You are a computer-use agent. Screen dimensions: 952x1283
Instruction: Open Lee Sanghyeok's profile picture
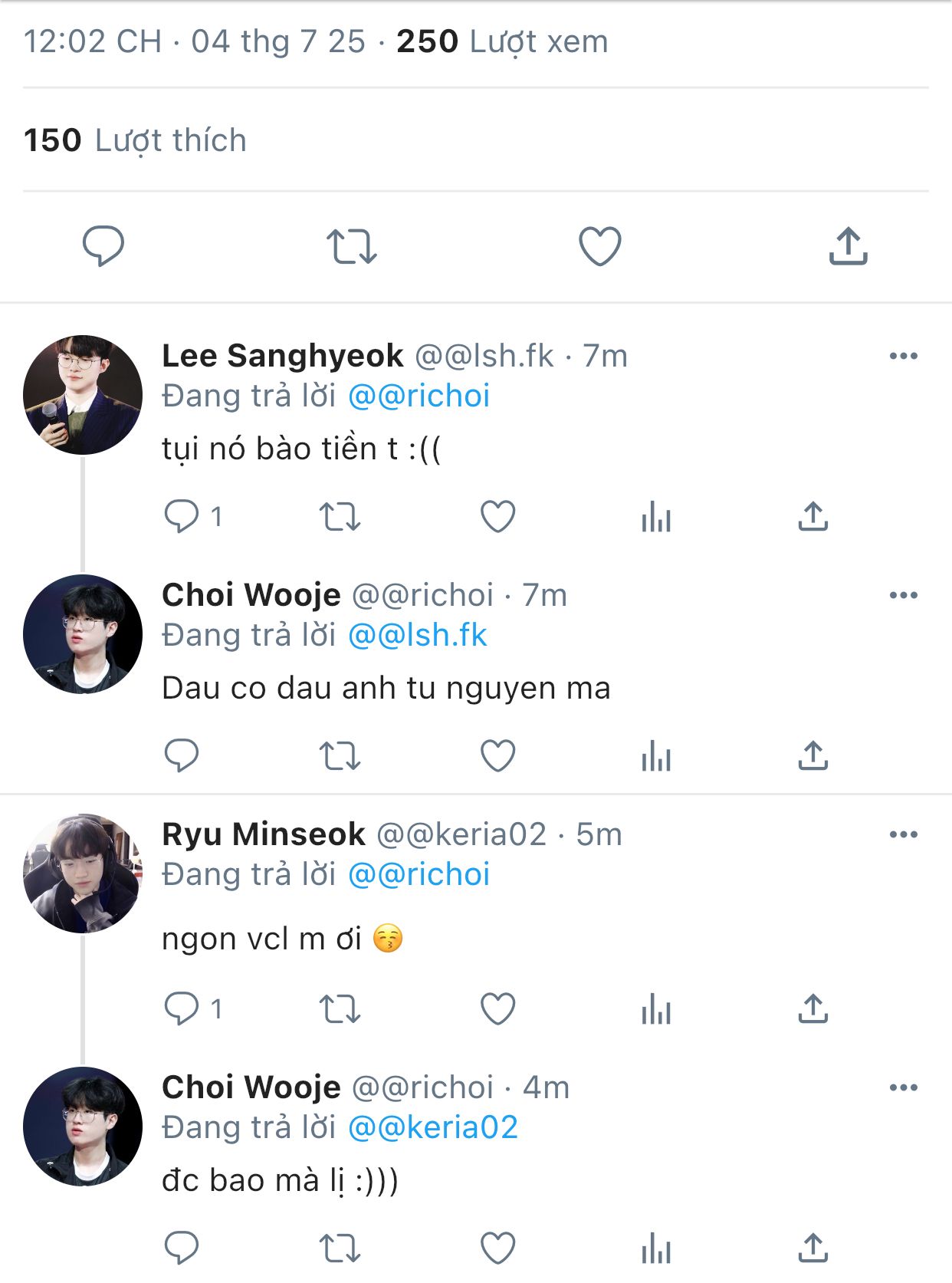point(83,395)
